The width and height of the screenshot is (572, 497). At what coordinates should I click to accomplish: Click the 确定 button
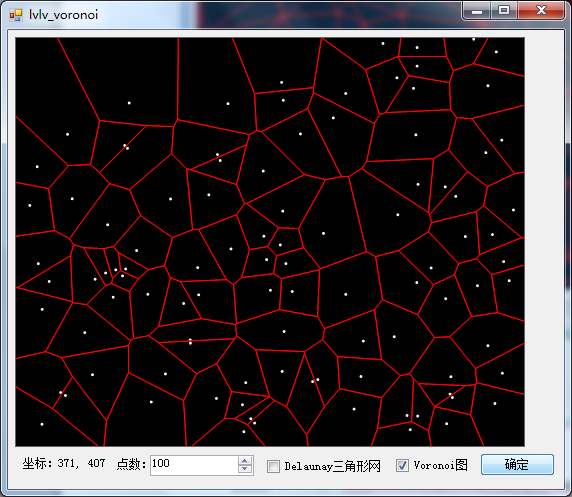coord(517,465)
